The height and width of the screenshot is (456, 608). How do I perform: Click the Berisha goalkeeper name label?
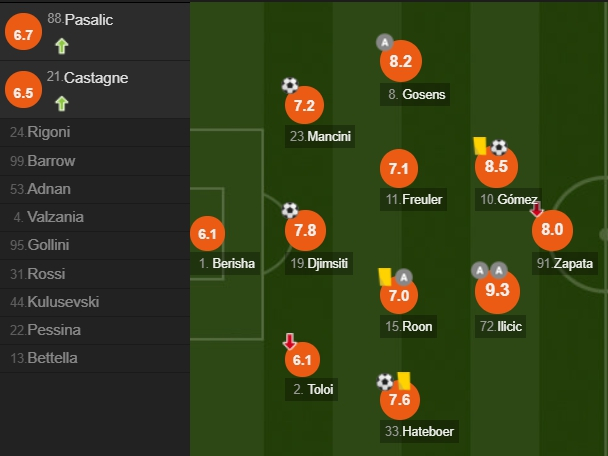pyautogui.click(x=233, y=264)
